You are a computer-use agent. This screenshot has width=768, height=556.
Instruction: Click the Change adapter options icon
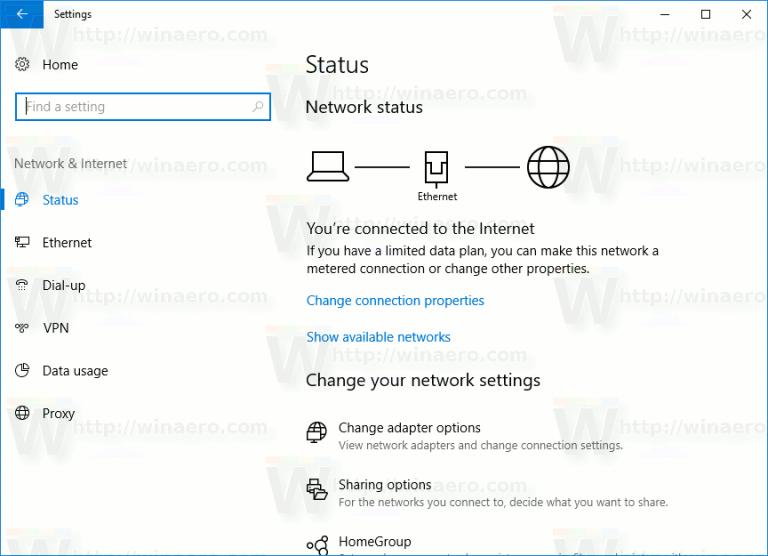tap(317, 433)
